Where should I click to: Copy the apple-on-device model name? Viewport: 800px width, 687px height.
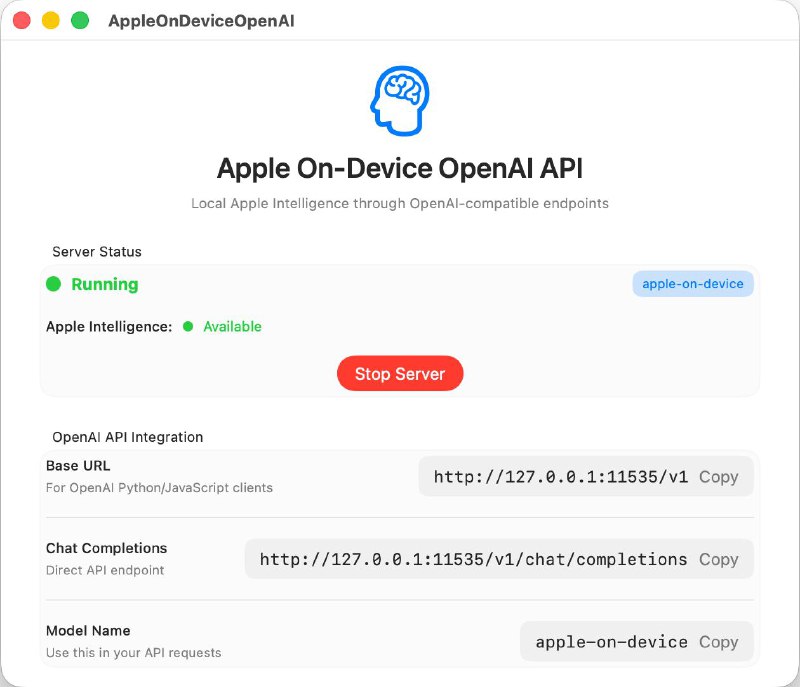(719, 641)
